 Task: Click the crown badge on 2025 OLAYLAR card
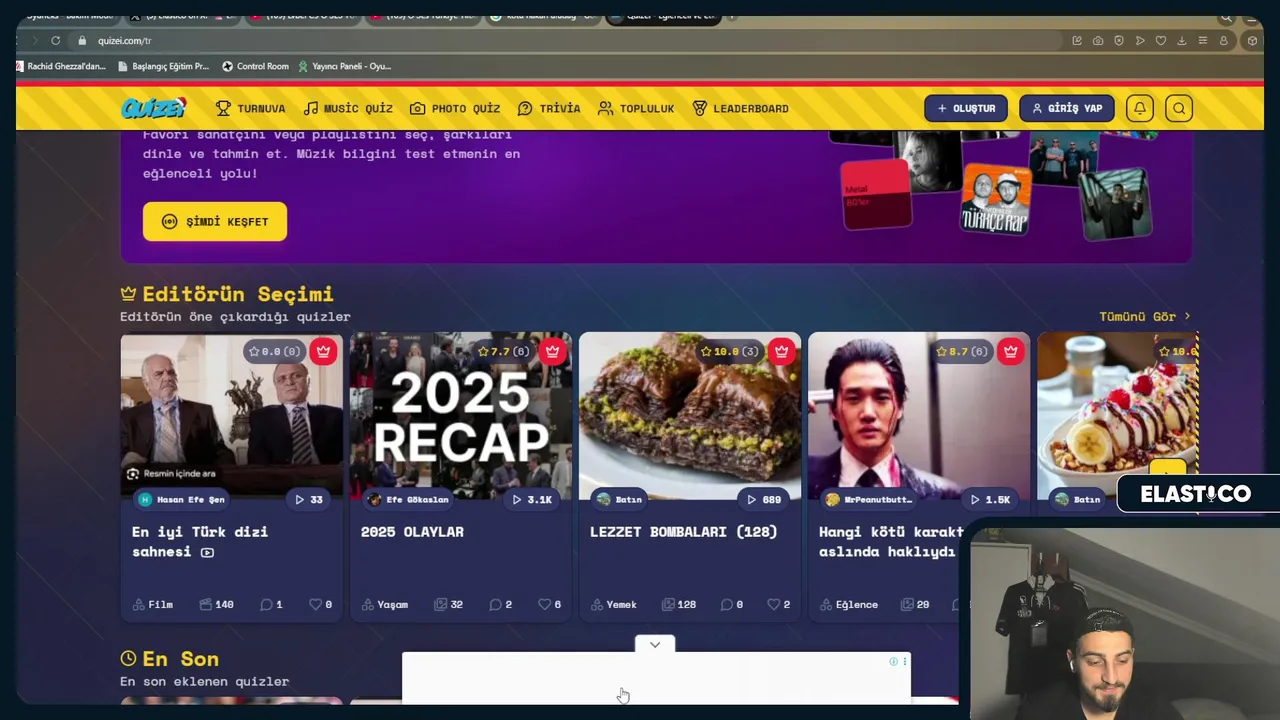[552, 351]
